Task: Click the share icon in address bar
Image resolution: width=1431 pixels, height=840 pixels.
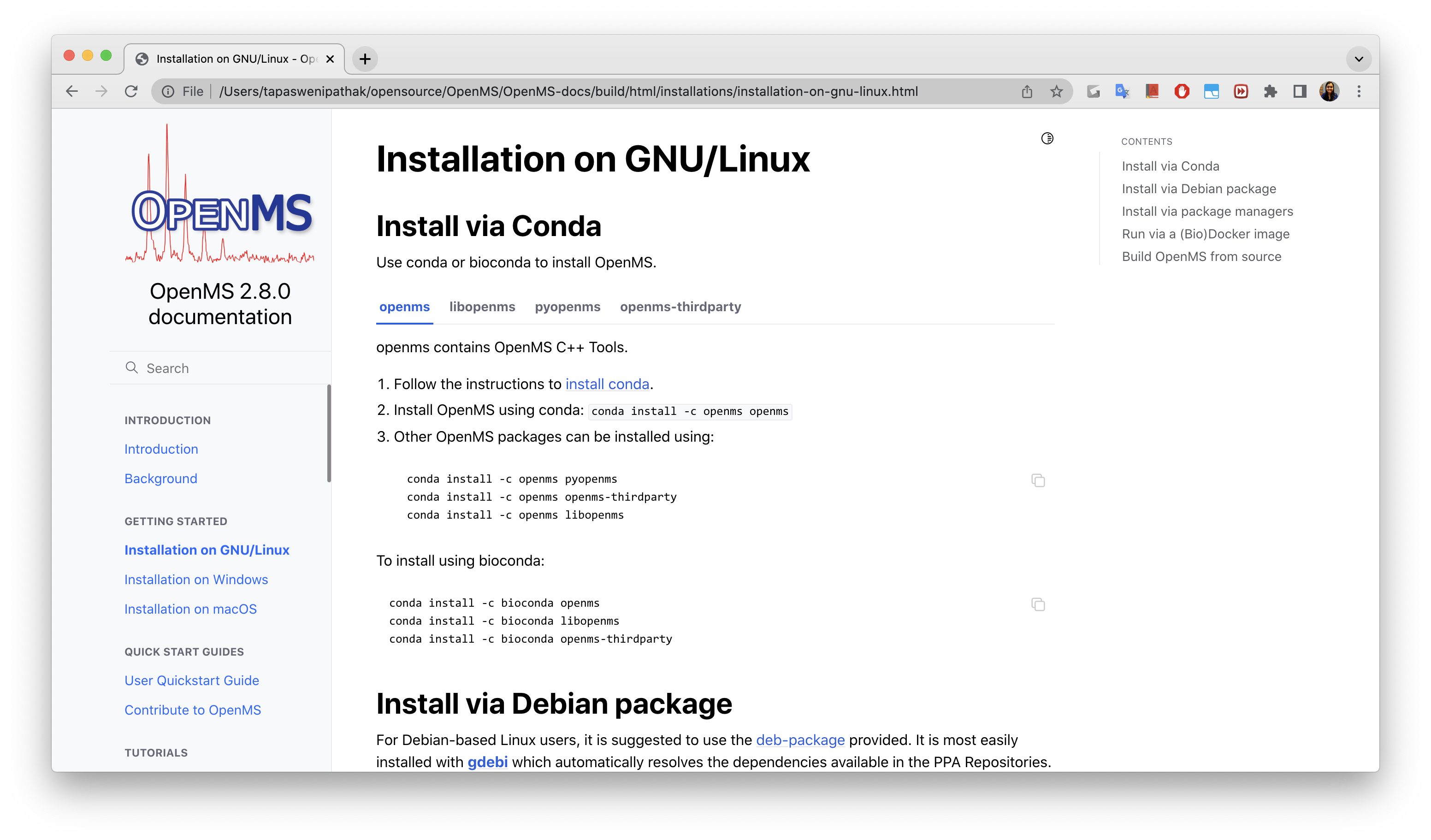Action: (x=1027, y=91)
